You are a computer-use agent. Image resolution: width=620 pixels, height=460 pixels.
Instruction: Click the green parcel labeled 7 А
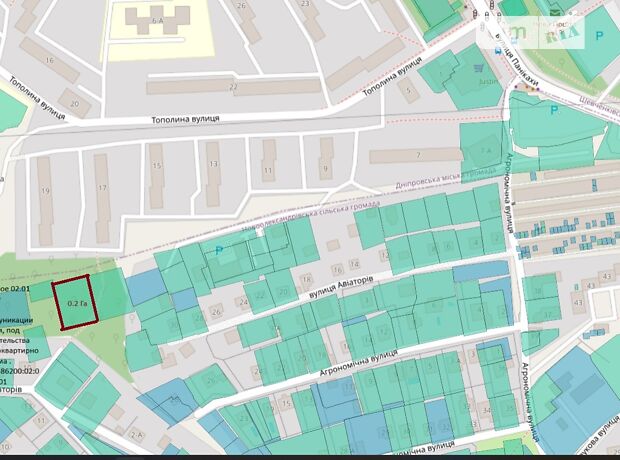pos(485,150)
